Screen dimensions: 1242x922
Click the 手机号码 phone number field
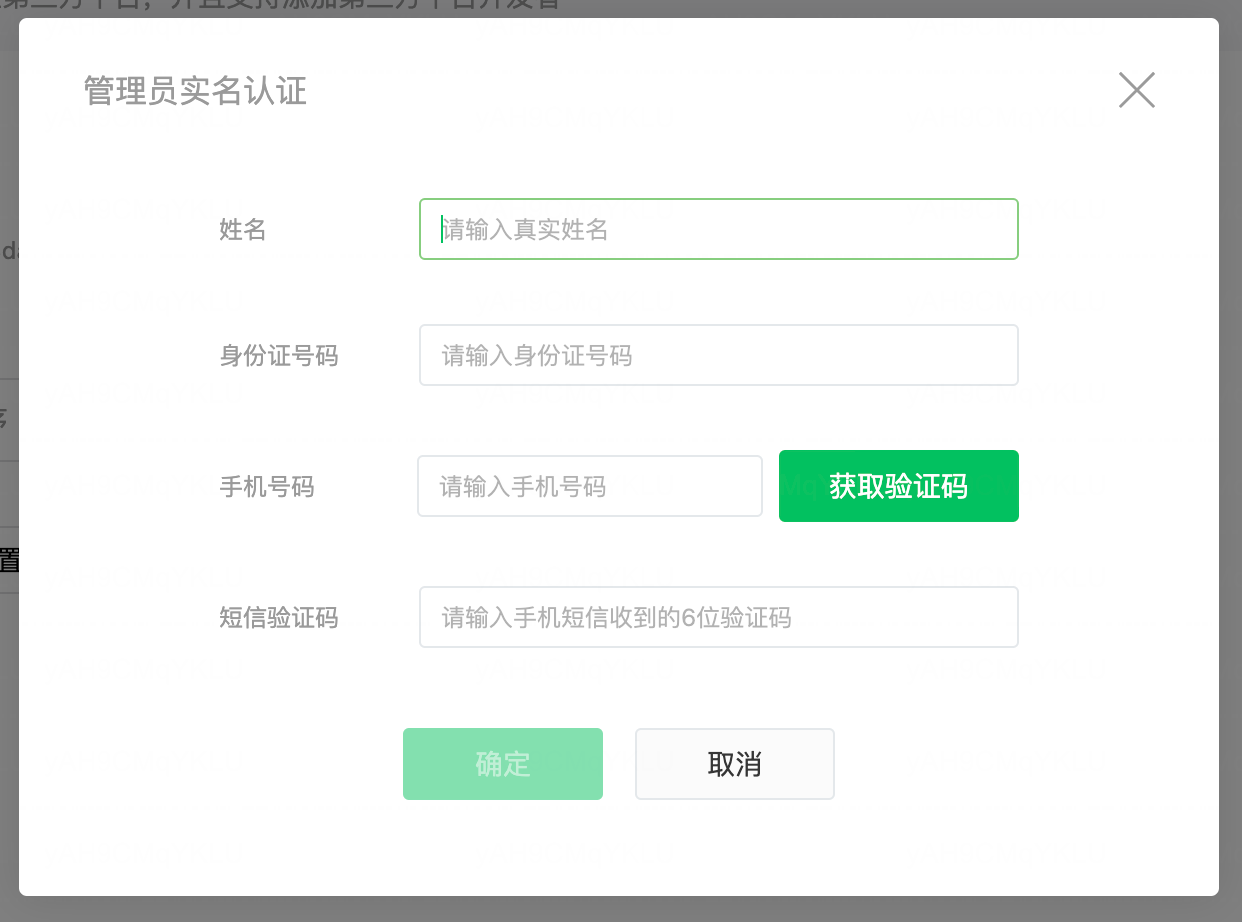(x=590, y=486)
